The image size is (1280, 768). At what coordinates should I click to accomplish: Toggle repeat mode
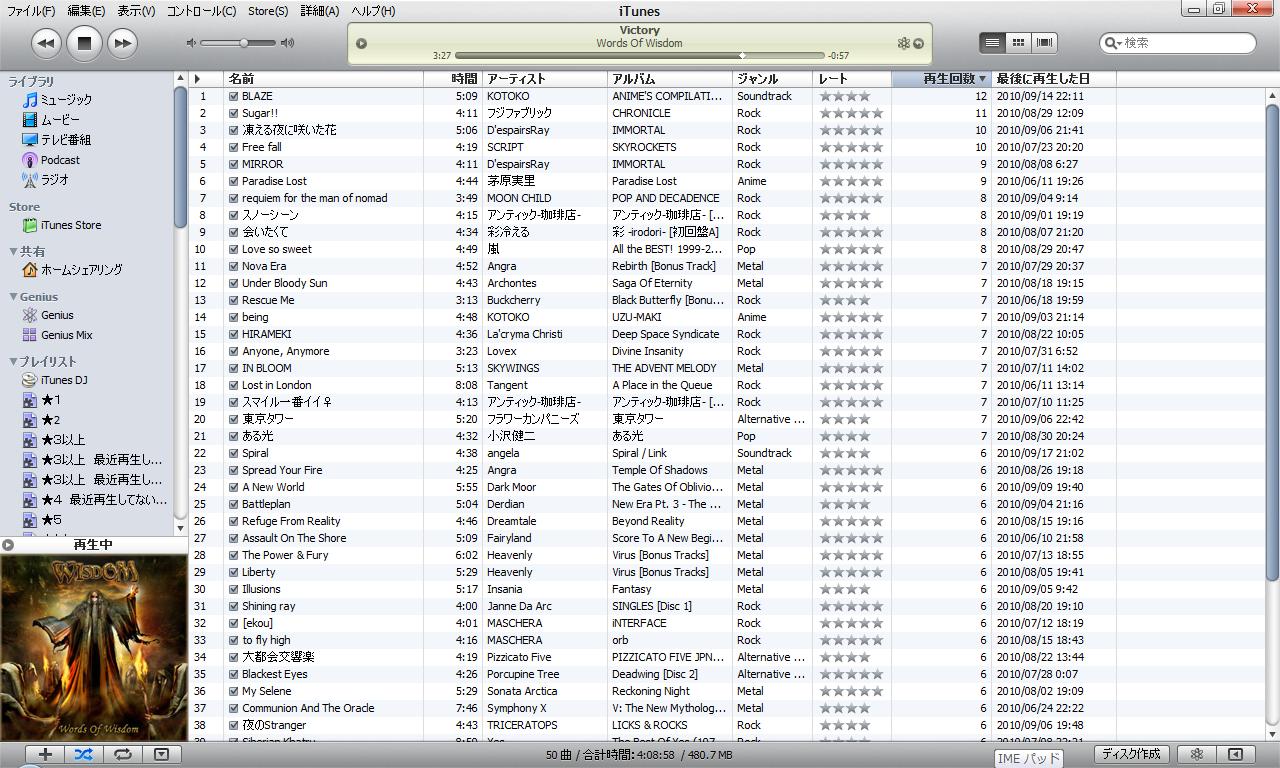[122, 755]
